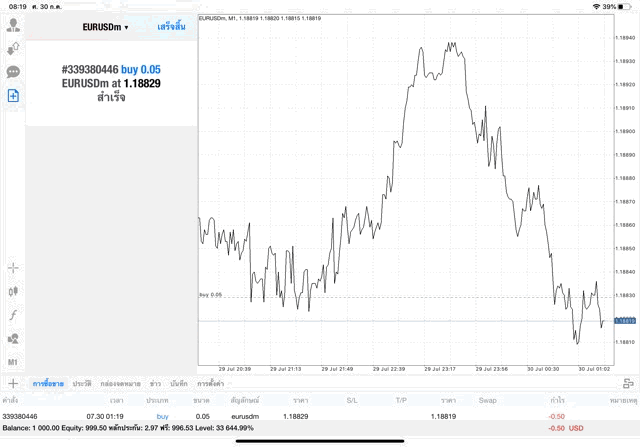This screenshot has width=640, height=447.
Task: Open the บันทึก journal tab
Action: coord(179,384)
